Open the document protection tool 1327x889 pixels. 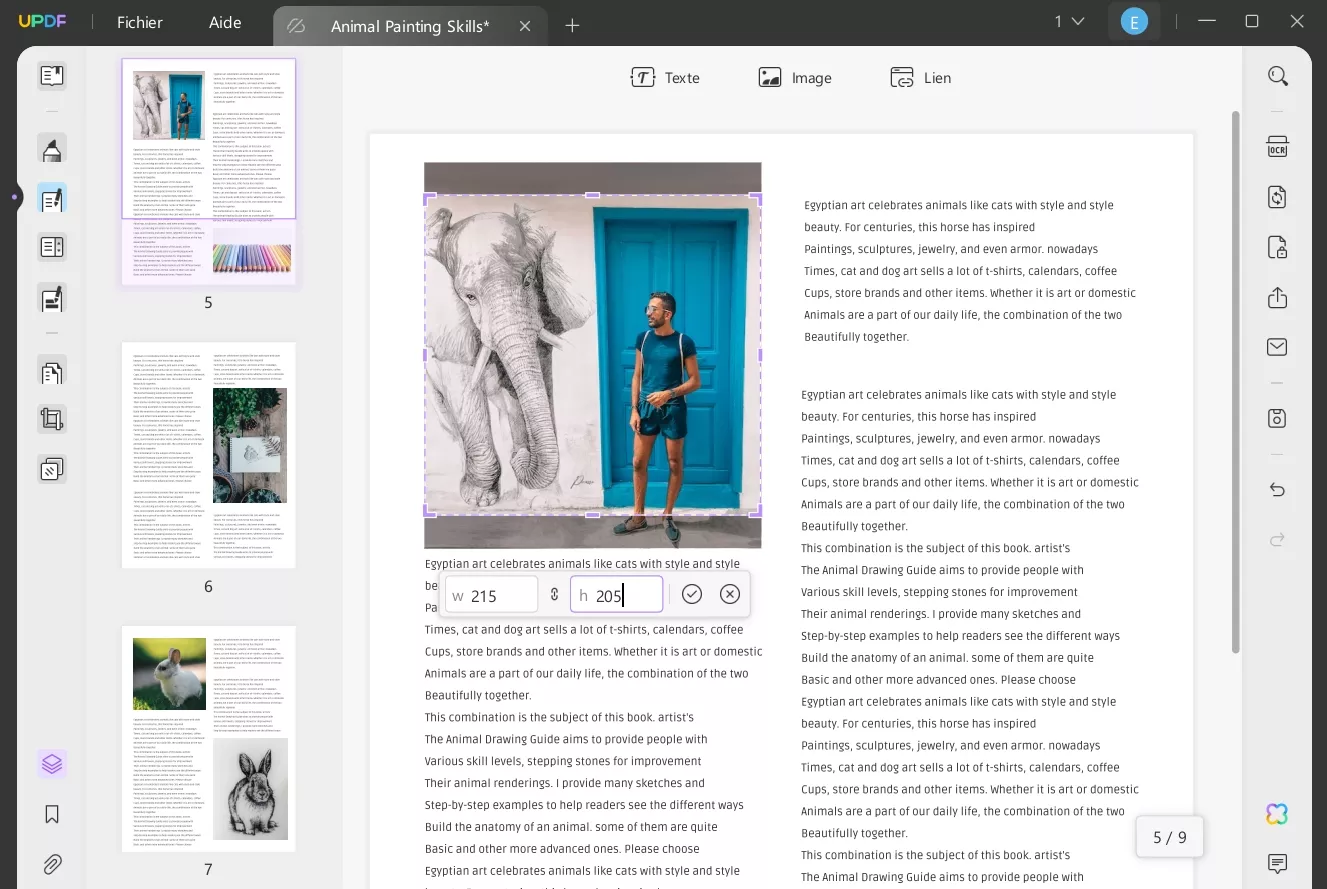pyautogui.click(x=1277, y=247)
